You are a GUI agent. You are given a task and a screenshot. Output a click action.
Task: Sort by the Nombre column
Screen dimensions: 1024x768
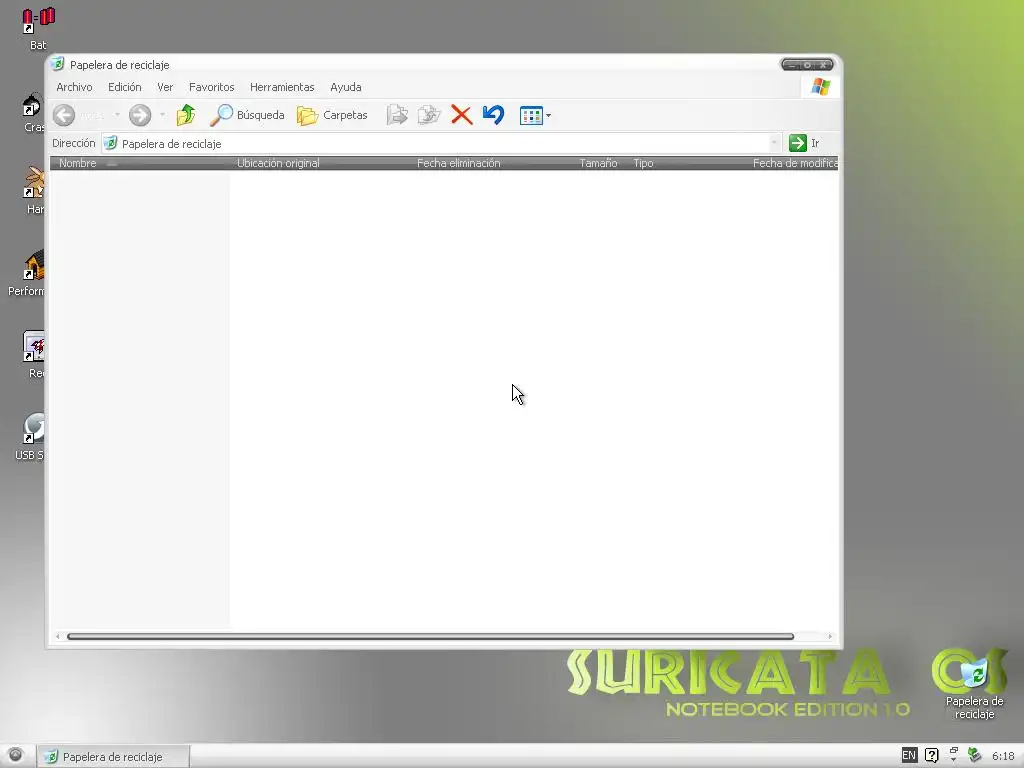[x=140, y=163]
